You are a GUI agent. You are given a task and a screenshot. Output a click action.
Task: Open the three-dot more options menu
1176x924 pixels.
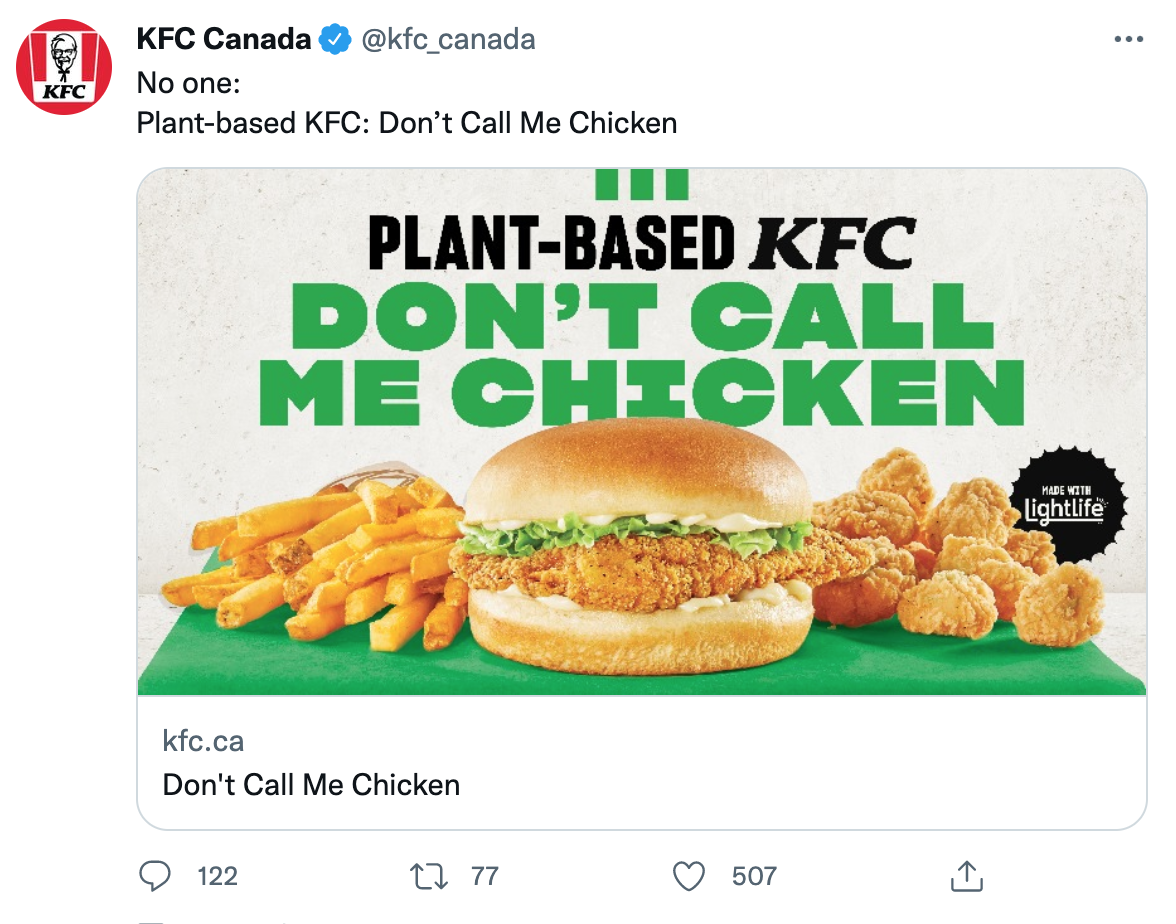click(x=1127, y=40)
